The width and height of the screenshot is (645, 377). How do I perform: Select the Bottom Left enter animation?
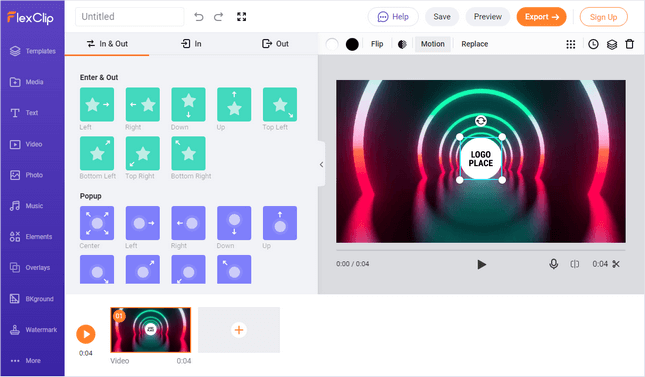point(97,153)
